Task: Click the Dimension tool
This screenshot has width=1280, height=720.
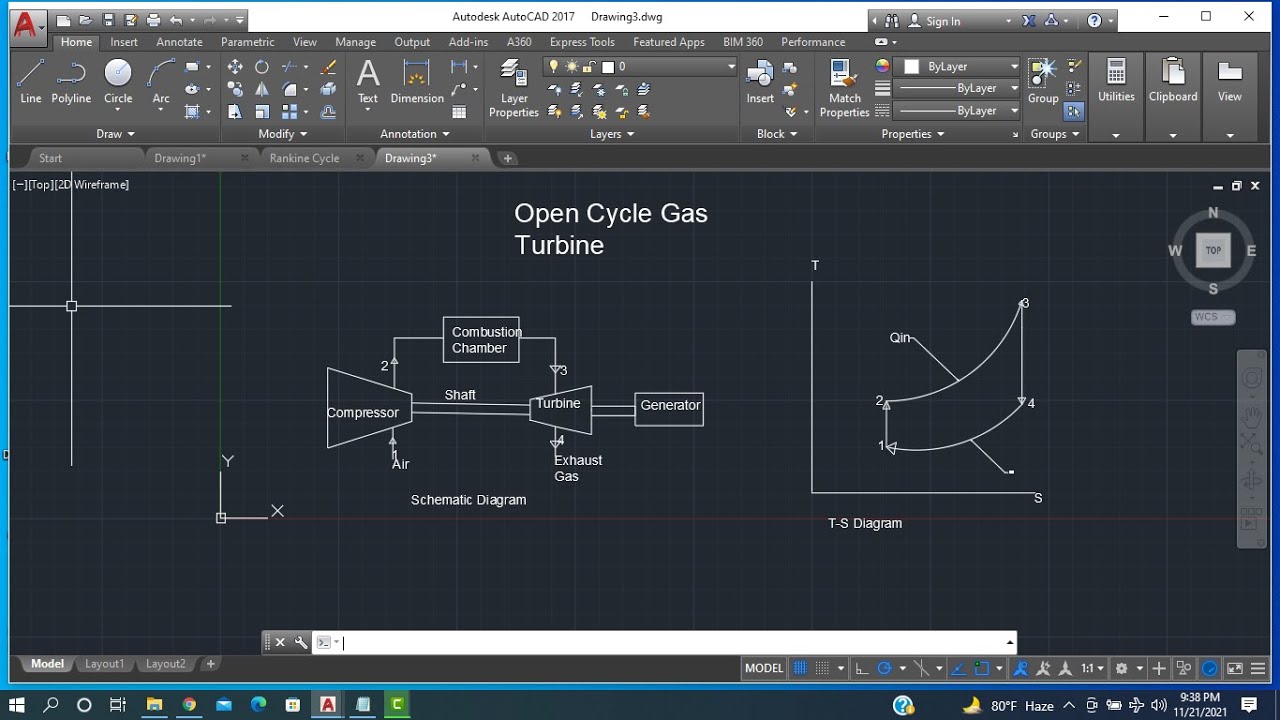Action: pyautogui.click(x=417, y=81)
